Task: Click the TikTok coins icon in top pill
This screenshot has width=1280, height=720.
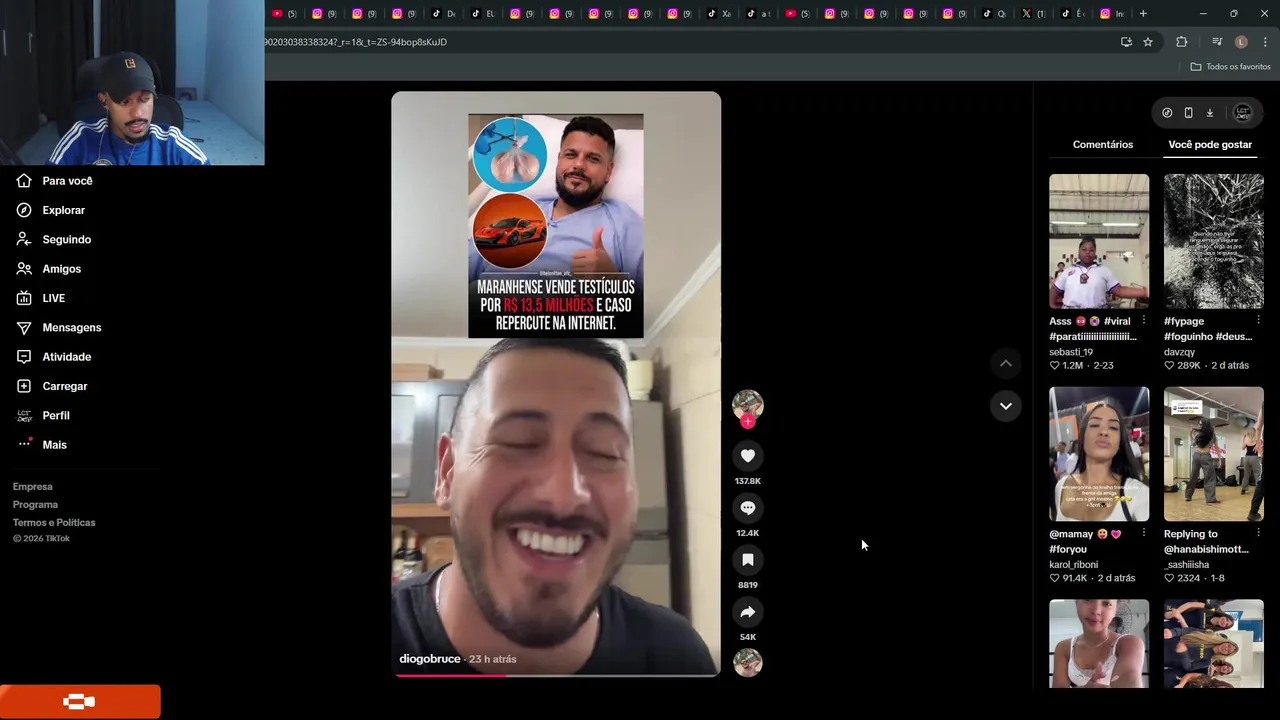Action: 1167,113
